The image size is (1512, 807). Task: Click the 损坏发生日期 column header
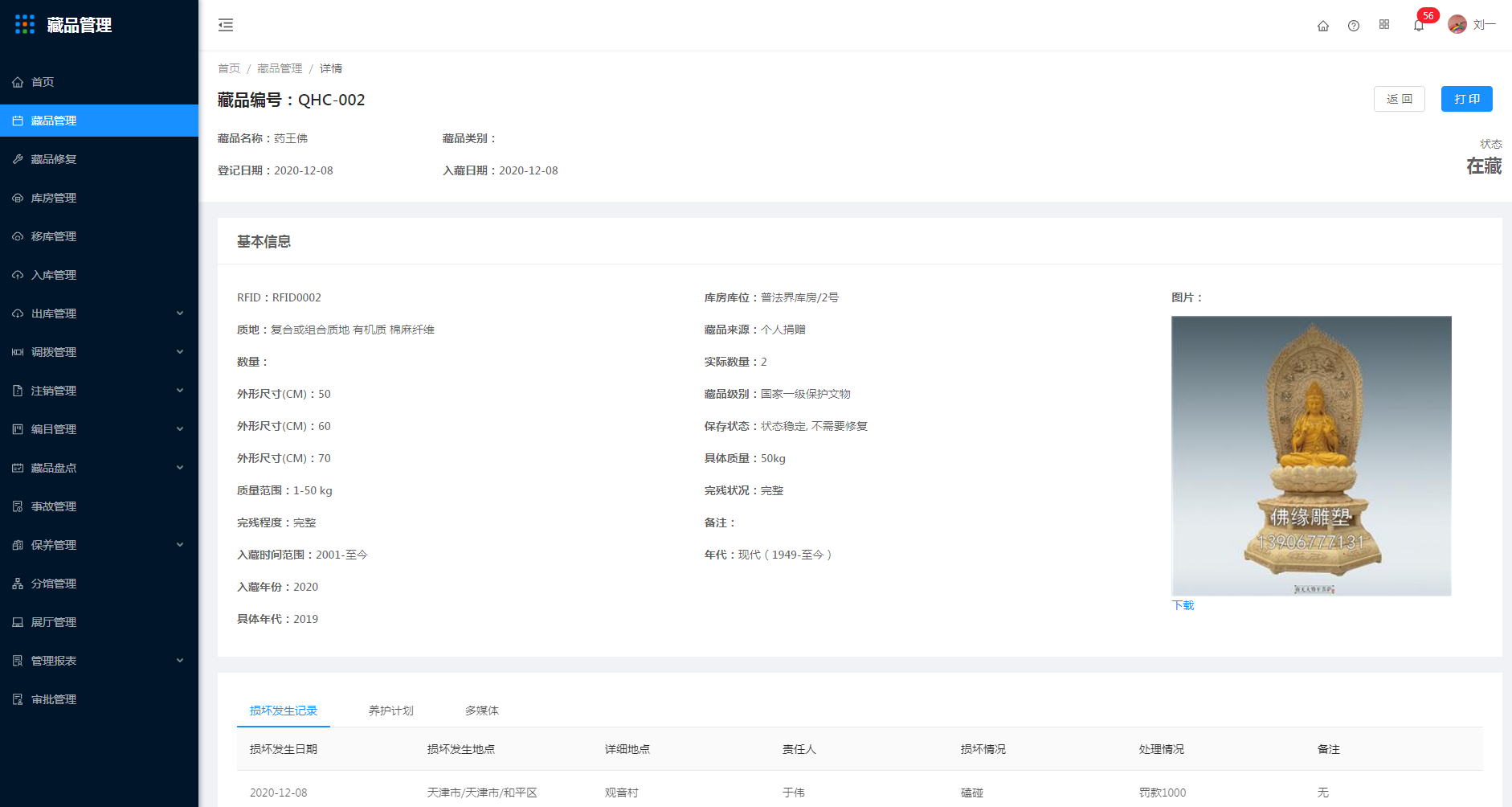pyautogui.click(x=284, y=749)
